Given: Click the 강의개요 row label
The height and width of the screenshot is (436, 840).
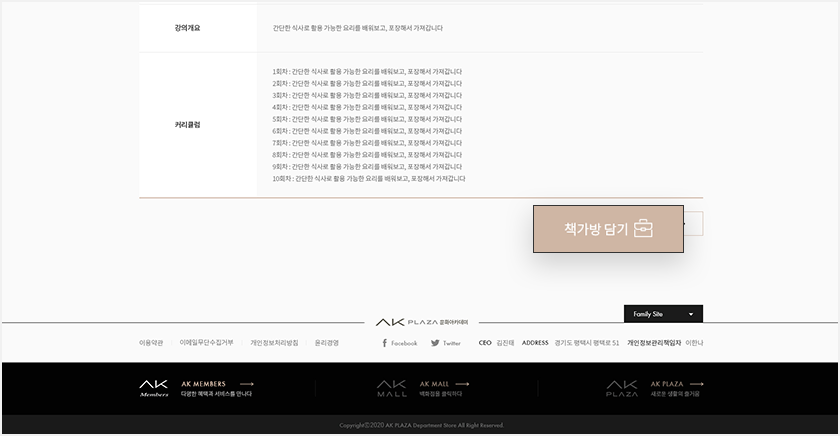Looking at the screenshot, I should click(x=187, y=28).
